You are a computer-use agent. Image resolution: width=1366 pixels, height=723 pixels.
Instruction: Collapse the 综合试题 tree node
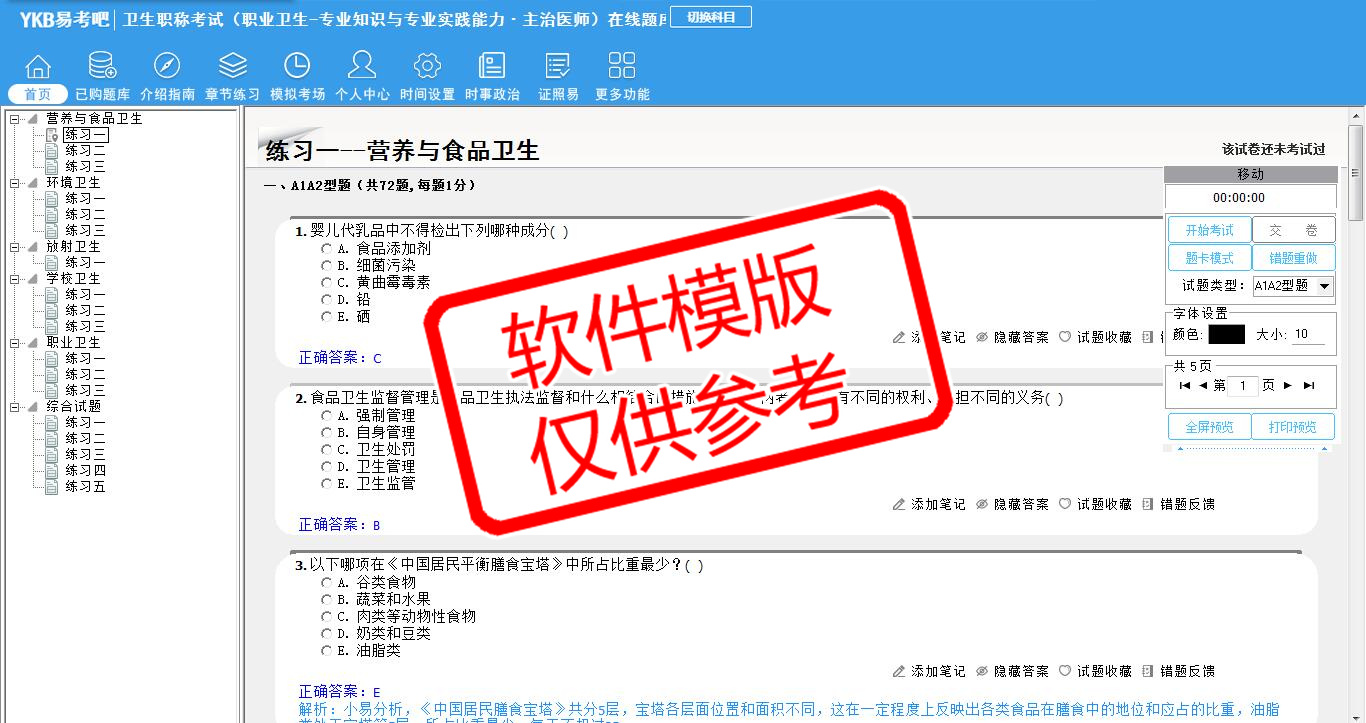(15, 406)
